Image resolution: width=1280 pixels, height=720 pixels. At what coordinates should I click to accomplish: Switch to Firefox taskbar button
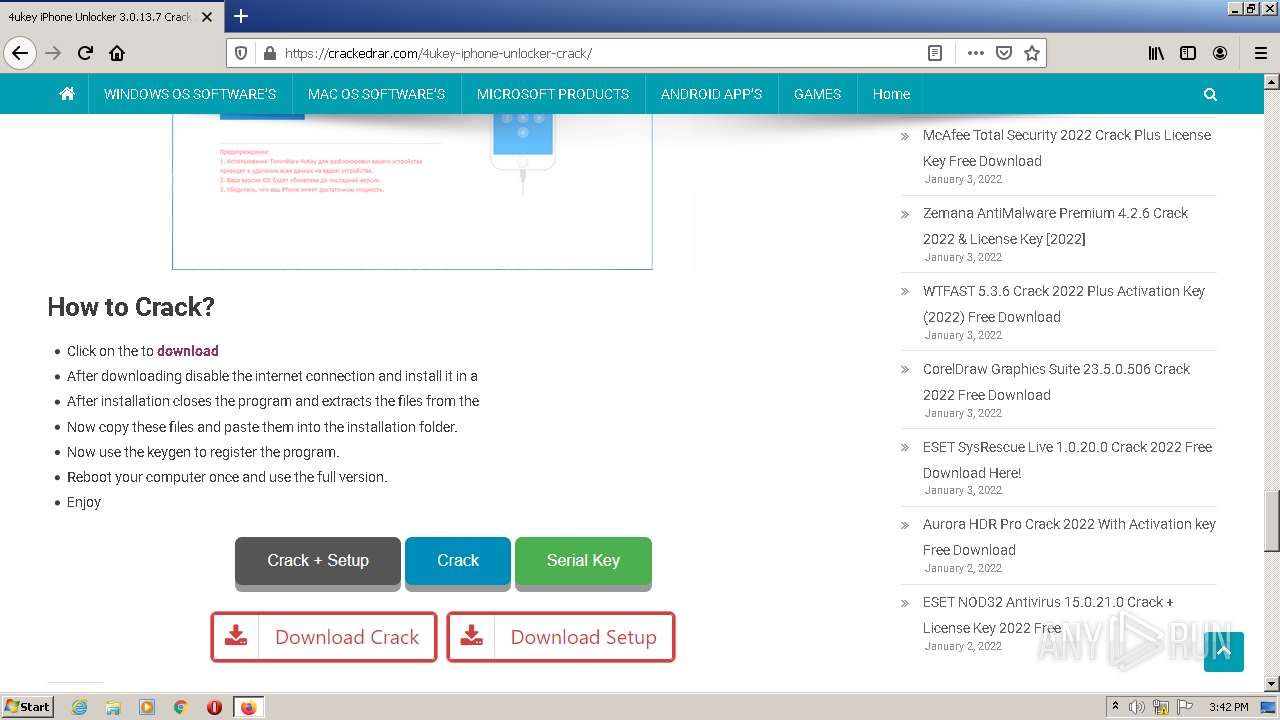tap(248, 707)
